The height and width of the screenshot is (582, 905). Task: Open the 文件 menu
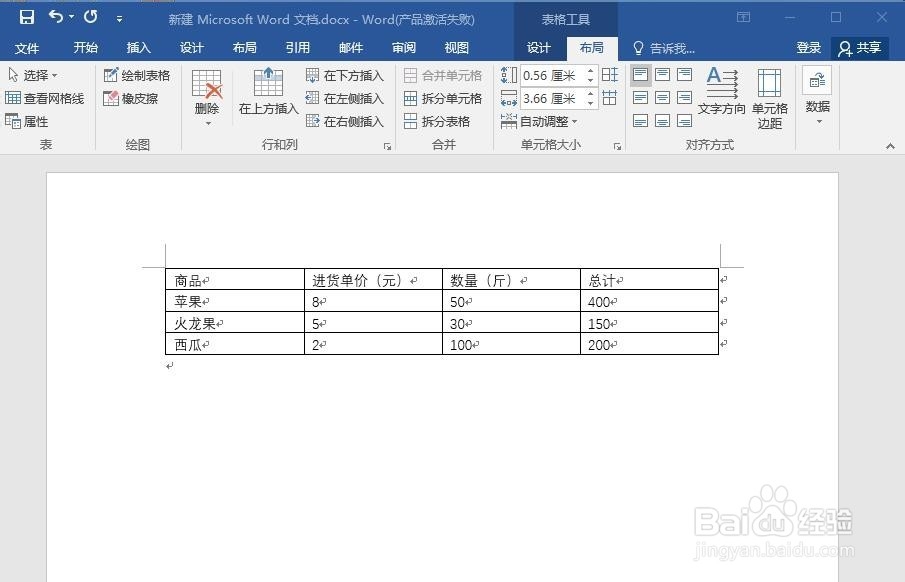pyautogui.click(x=27, y=48)
